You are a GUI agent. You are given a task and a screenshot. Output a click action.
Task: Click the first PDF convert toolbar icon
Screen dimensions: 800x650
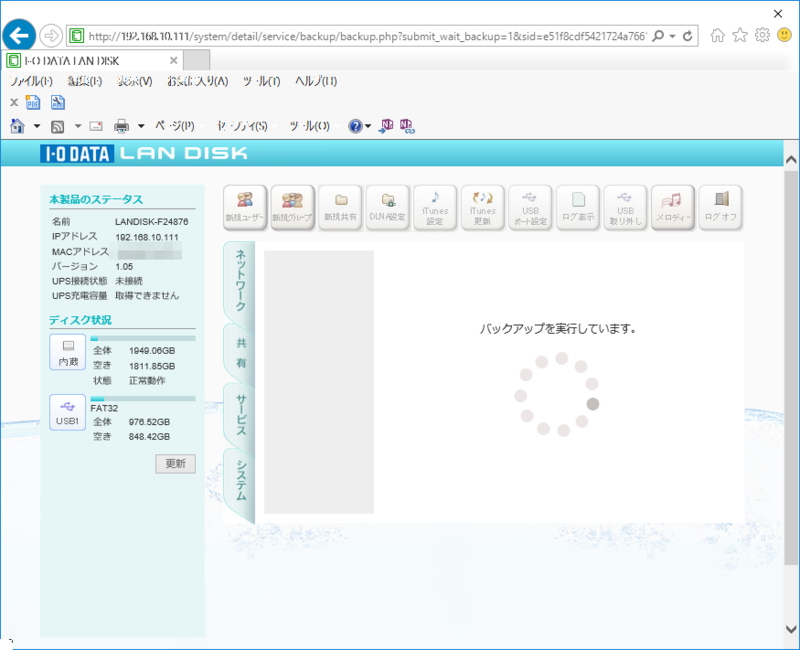(33, 103)
